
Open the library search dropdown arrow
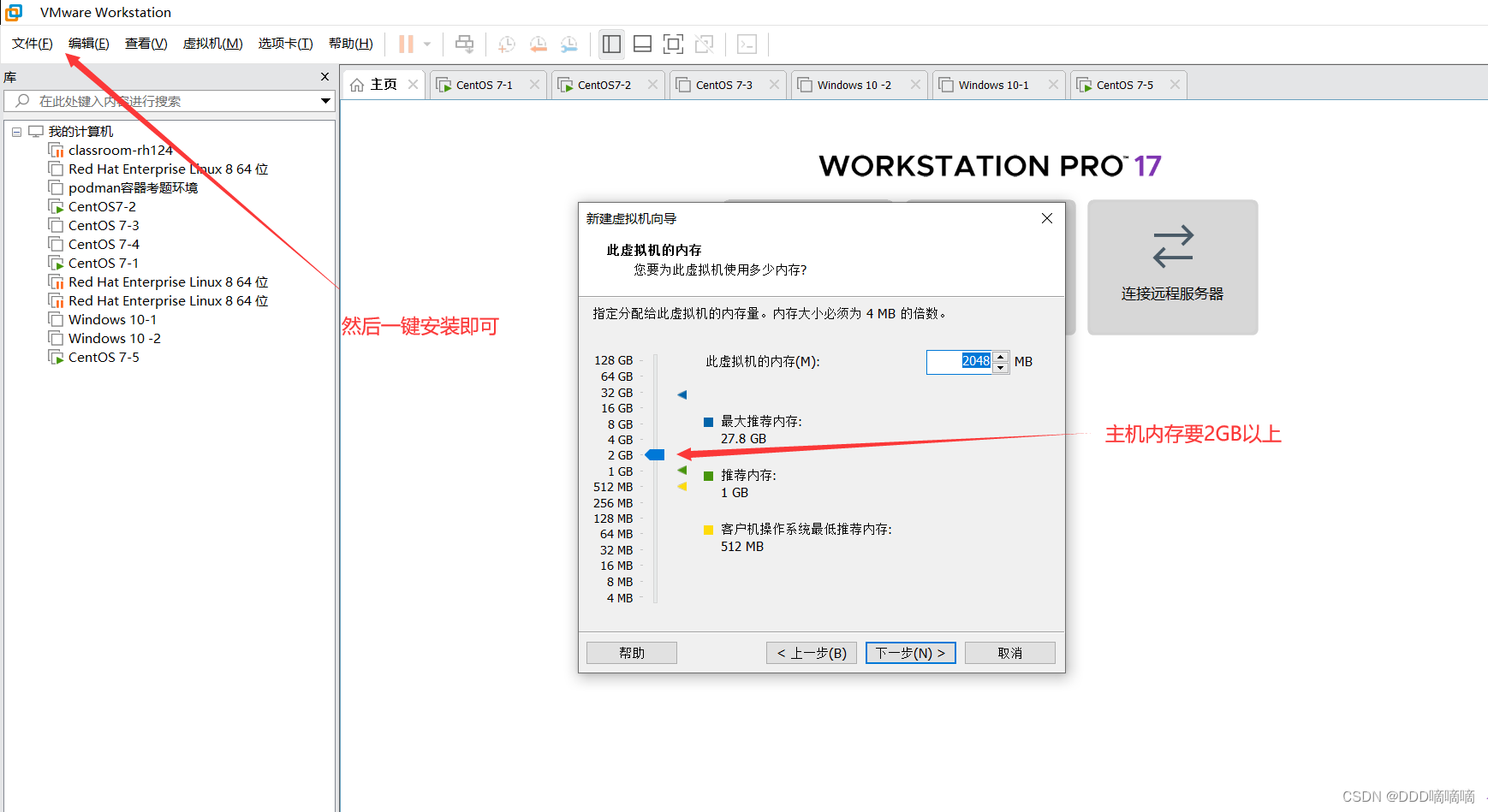325,101
